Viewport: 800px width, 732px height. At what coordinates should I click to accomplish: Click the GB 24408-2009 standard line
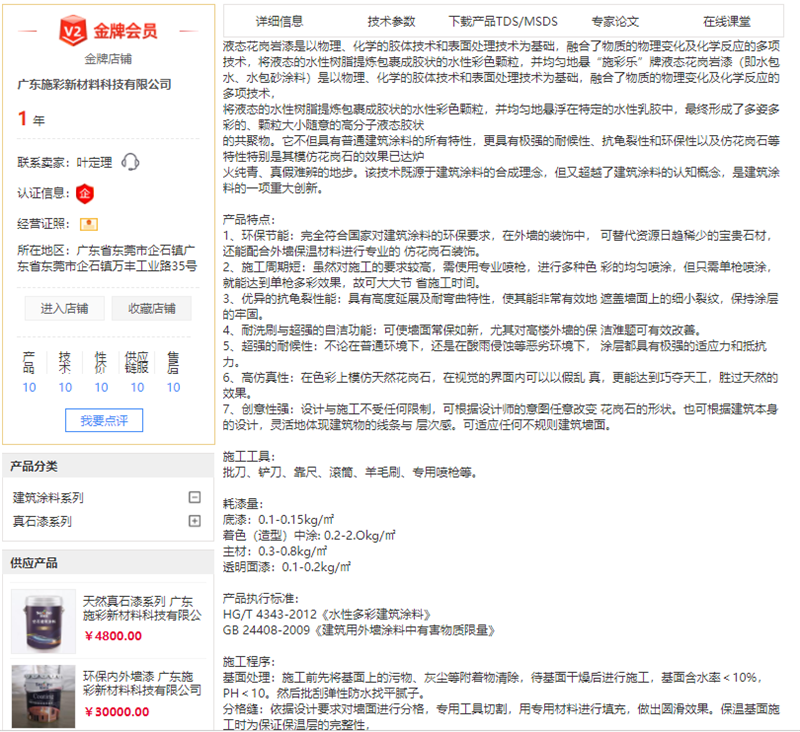coord(359,630)
